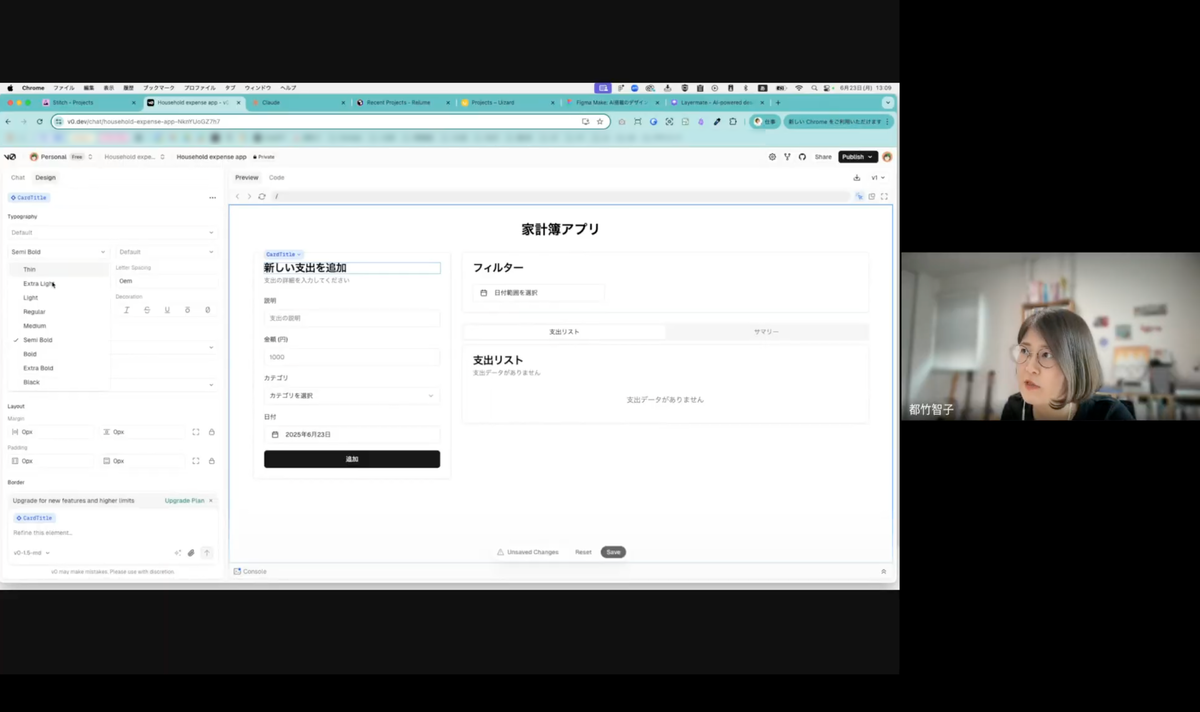The image size is (1200, 712).
Task: Toggle the element select cursor icon
Action: [859, 197]
